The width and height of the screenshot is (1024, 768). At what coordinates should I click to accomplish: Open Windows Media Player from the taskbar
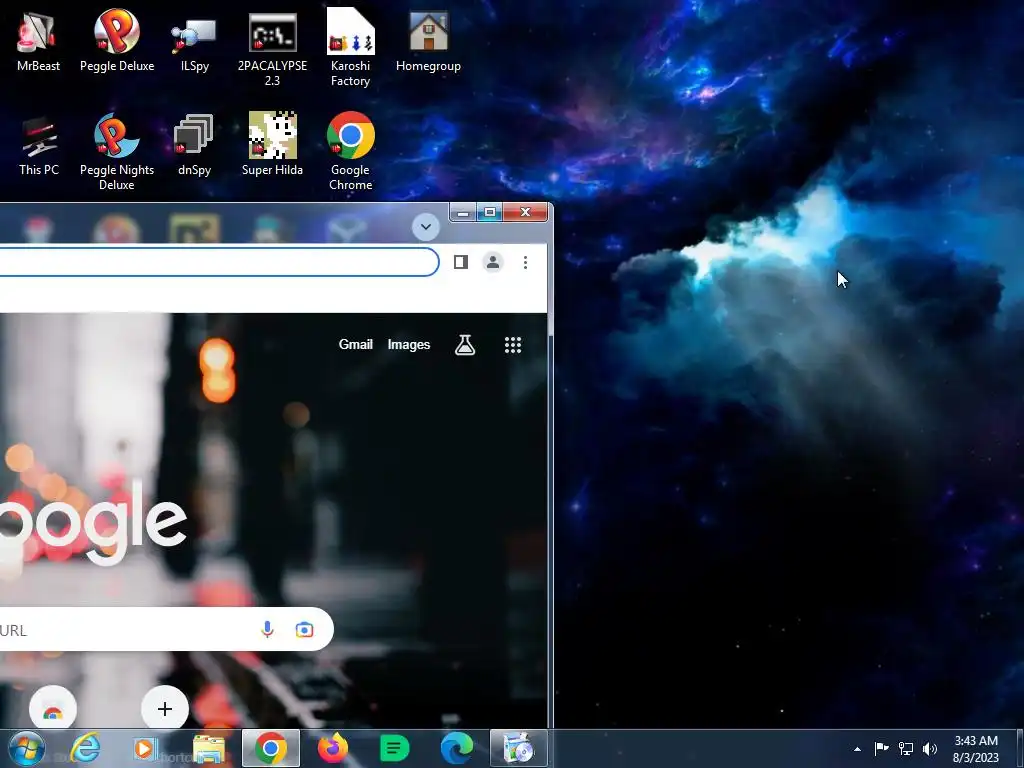(x=146, y=748)
